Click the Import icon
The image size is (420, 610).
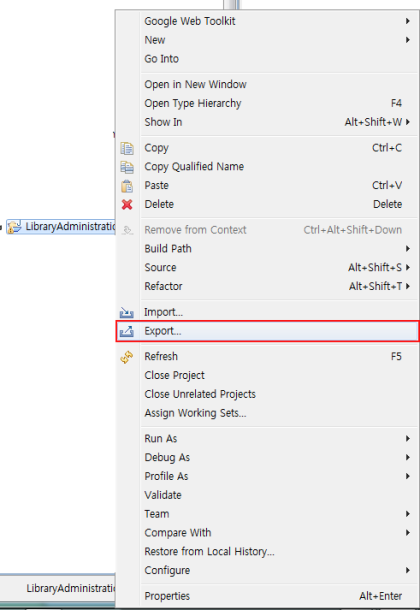tap(127, 312)
